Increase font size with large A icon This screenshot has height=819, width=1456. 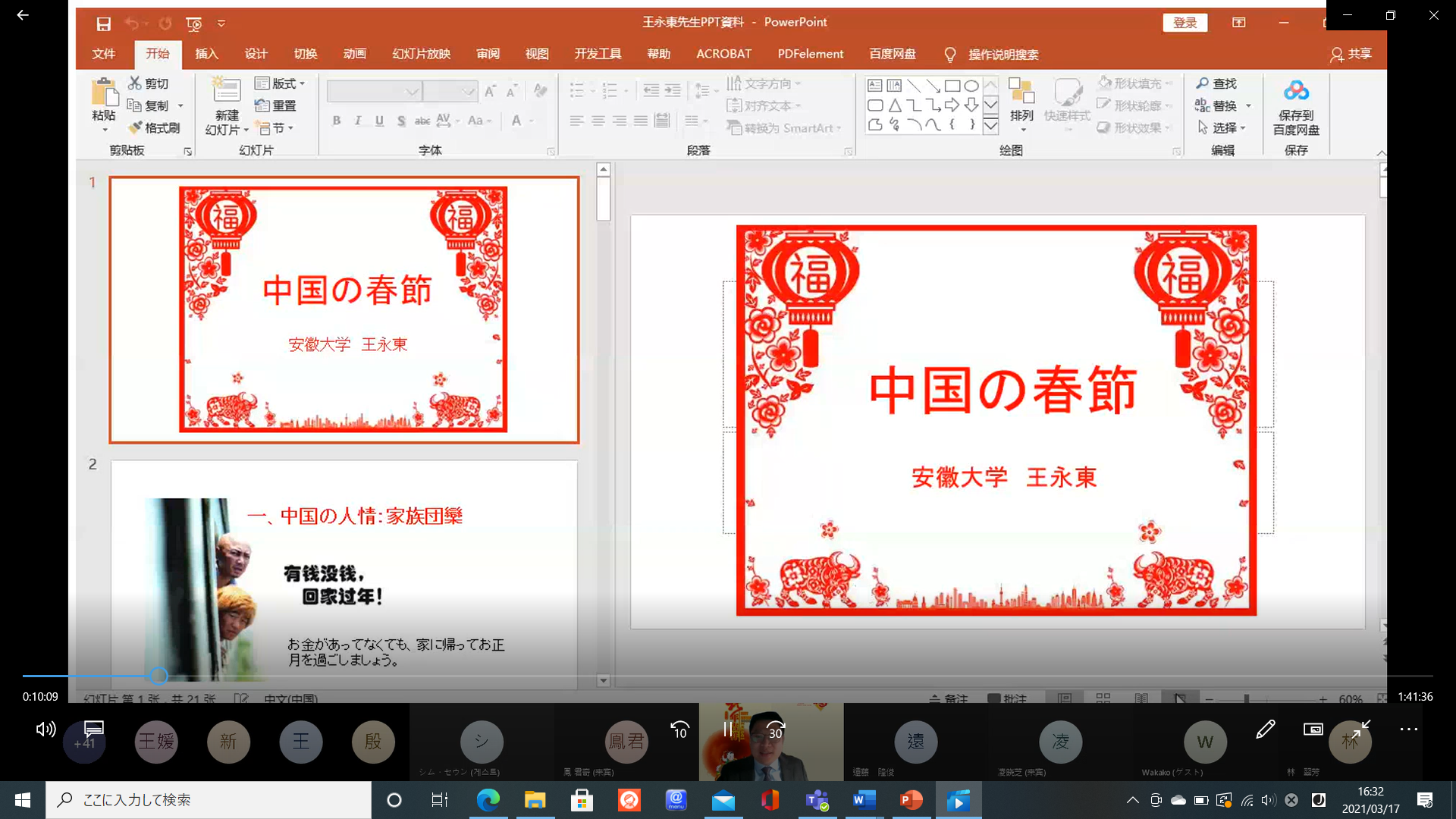click(490, 91)
